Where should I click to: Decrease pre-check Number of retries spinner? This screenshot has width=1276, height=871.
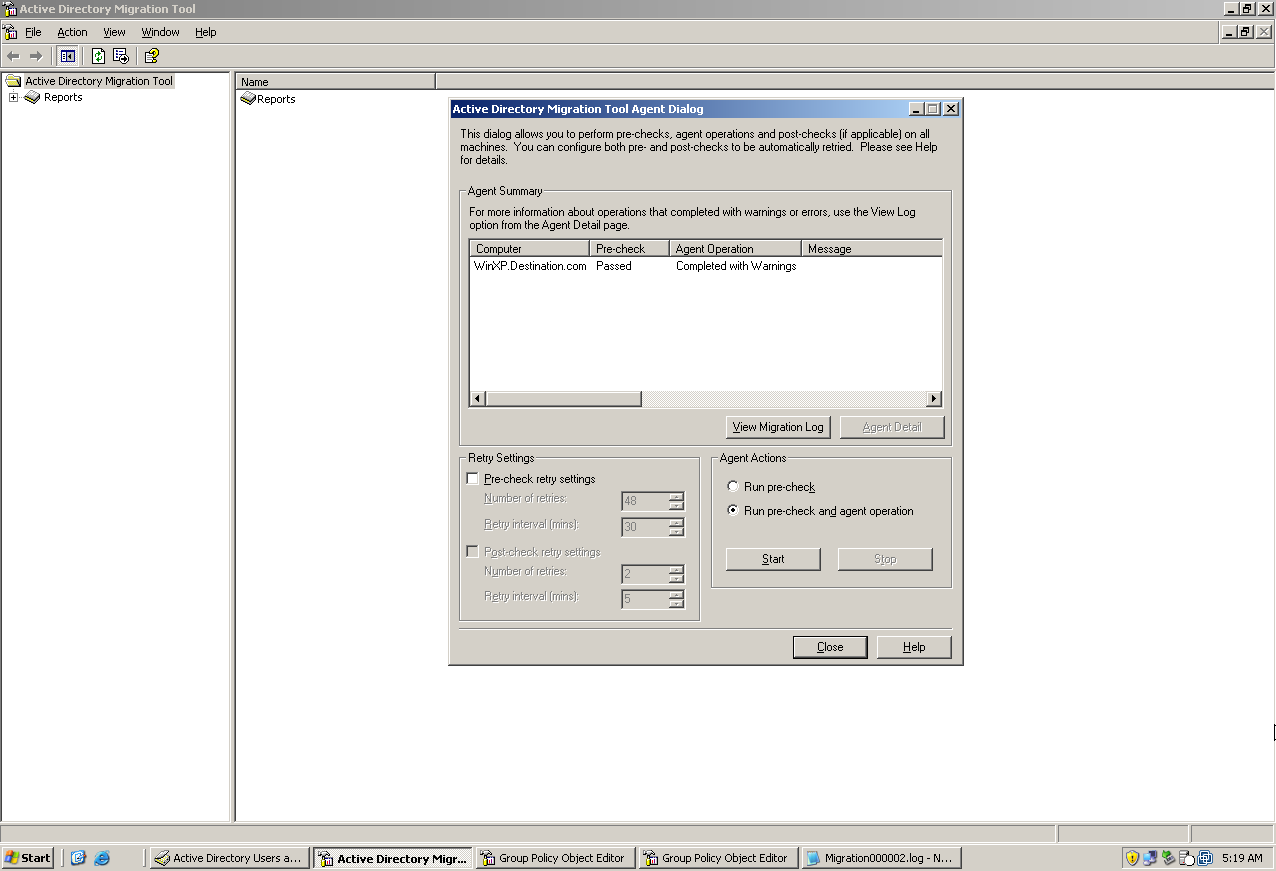click(677, 506)
